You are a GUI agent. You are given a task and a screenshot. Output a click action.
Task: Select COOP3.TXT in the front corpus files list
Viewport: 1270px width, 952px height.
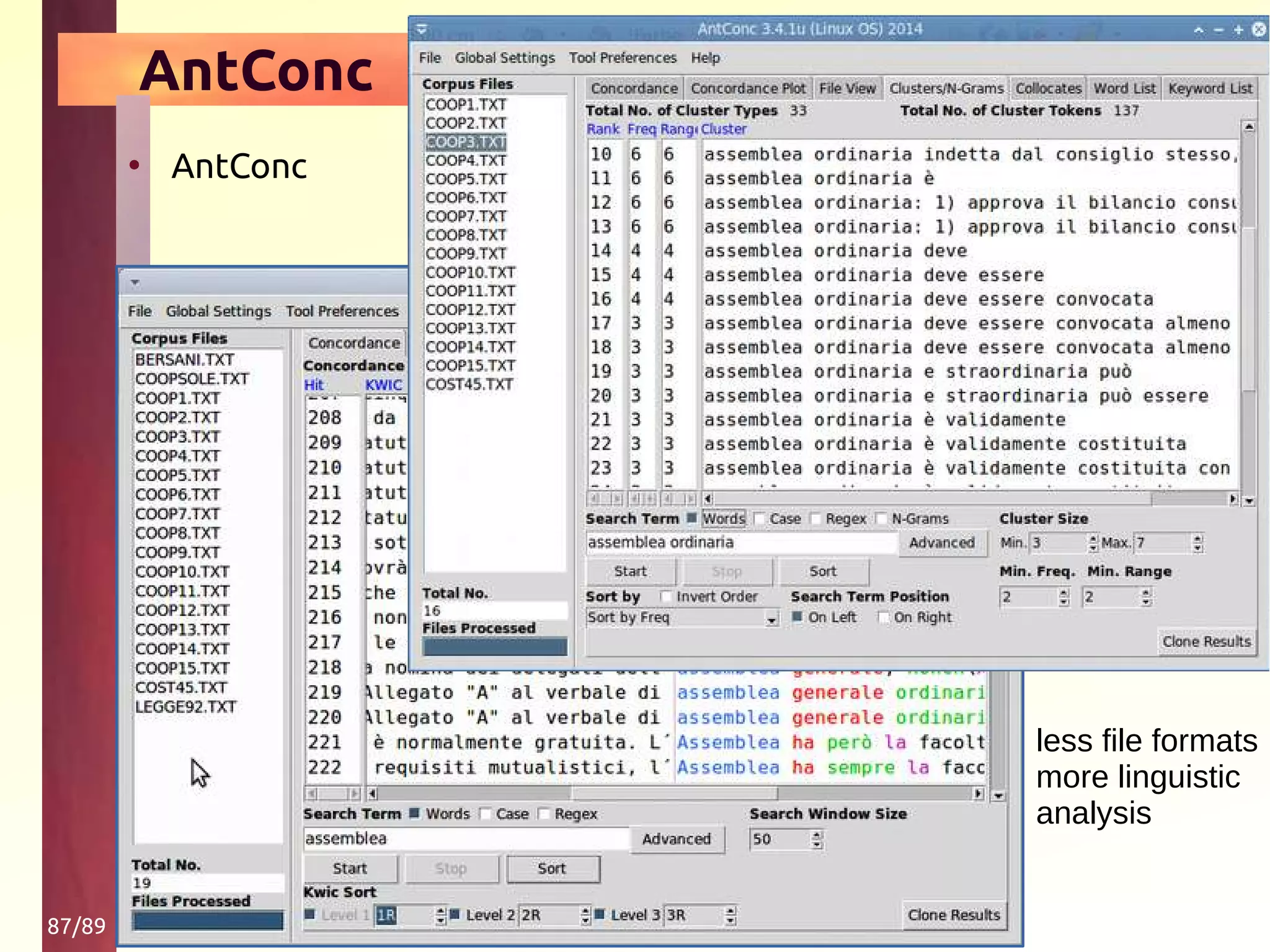click(x=466, y=142)
